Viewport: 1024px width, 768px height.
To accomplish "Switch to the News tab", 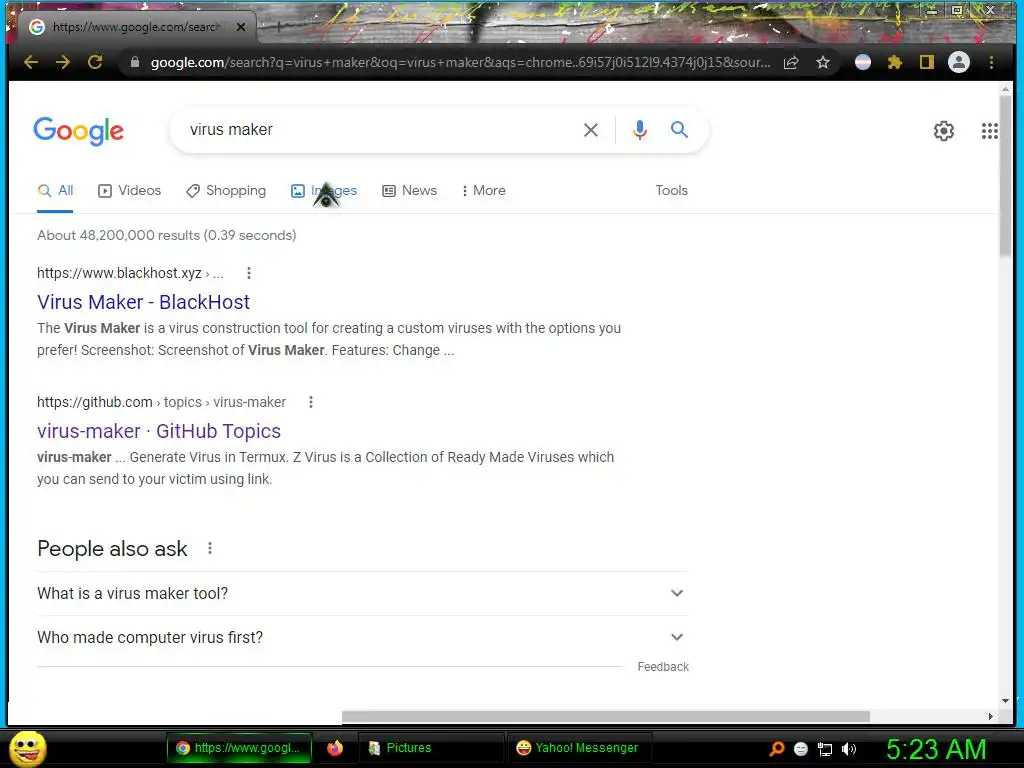I will click(409, 191).
